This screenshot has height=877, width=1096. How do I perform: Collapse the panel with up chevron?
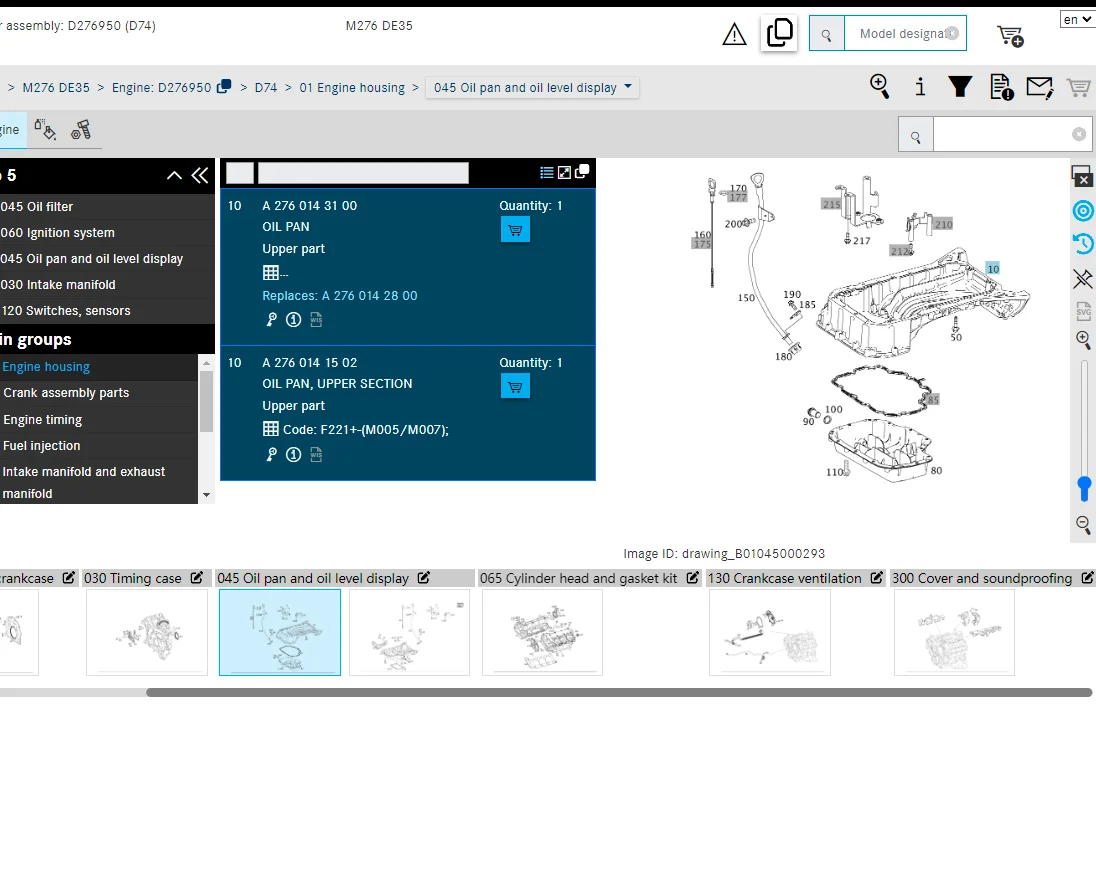(x=174, y=175)
